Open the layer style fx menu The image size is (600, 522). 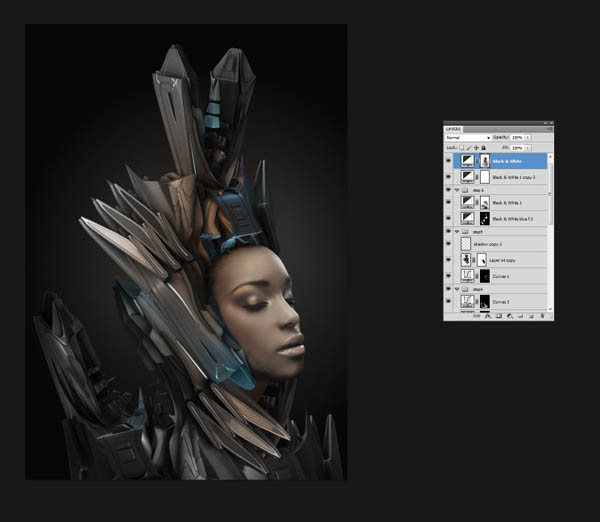tap(488, 316)
